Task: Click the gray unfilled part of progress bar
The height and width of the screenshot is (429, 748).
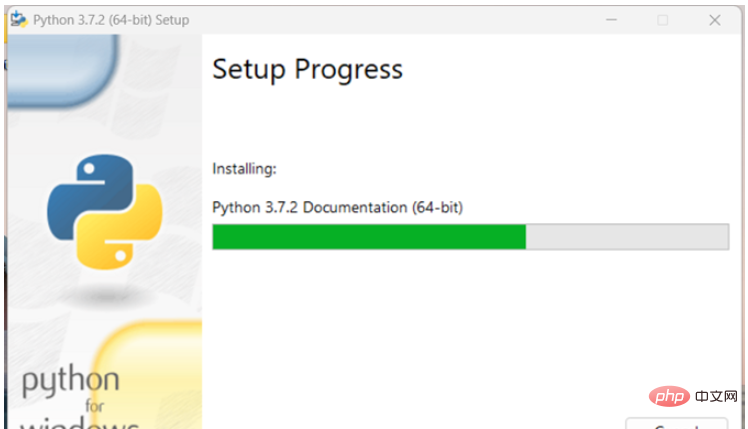Action: pos(627,237)
